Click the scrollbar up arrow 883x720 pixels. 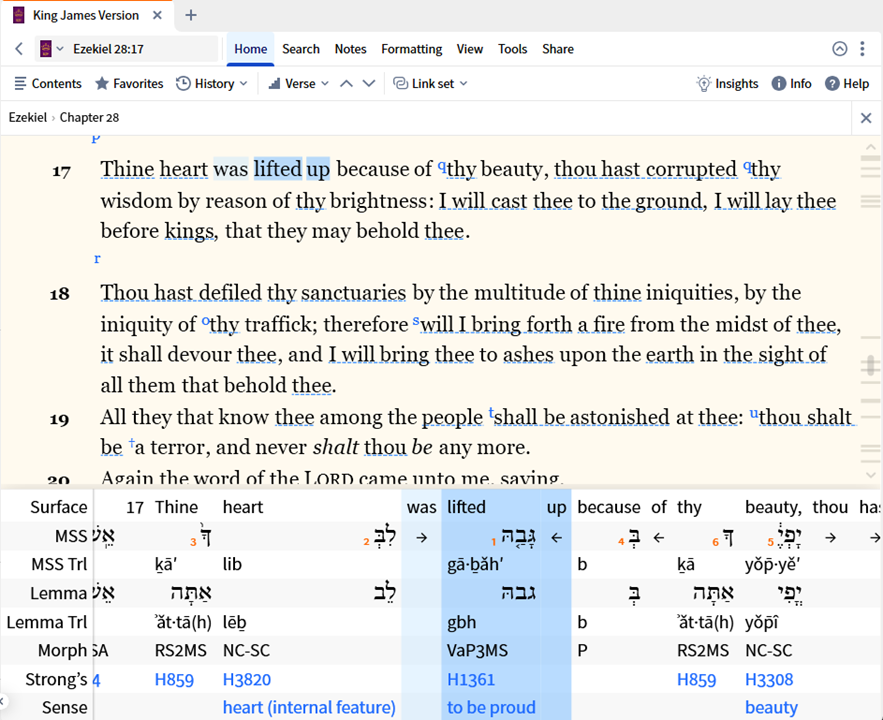(871, 147)
